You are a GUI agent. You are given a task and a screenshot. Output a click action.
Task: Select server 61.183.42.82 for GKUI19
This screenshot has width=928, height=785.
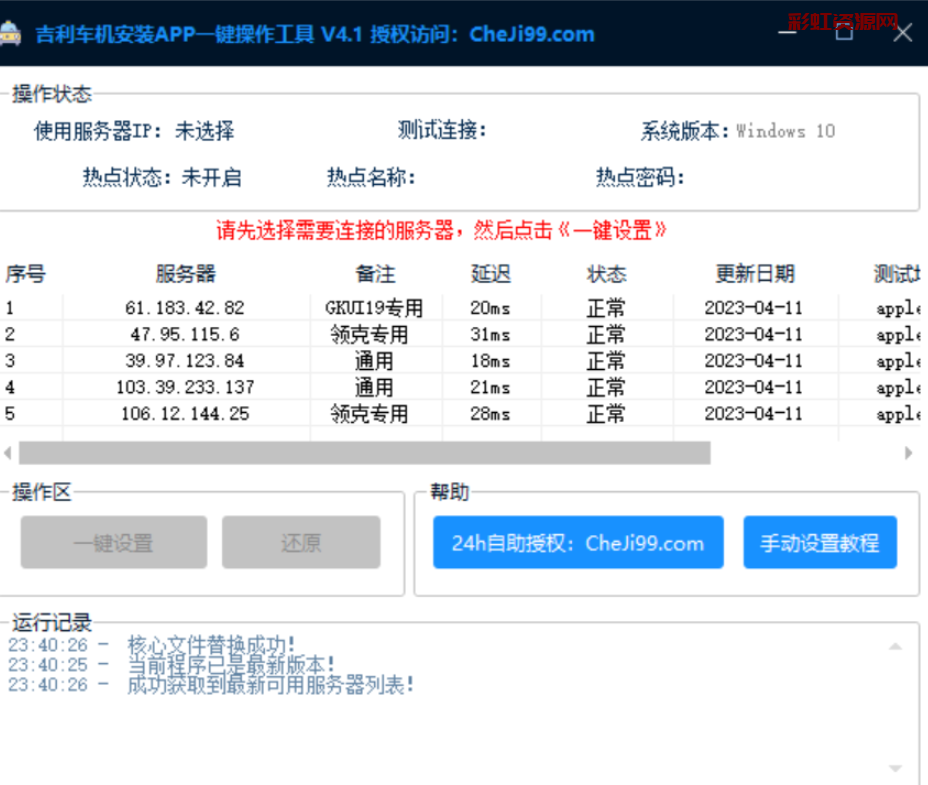pyautogui.click(x=185, y=308)
